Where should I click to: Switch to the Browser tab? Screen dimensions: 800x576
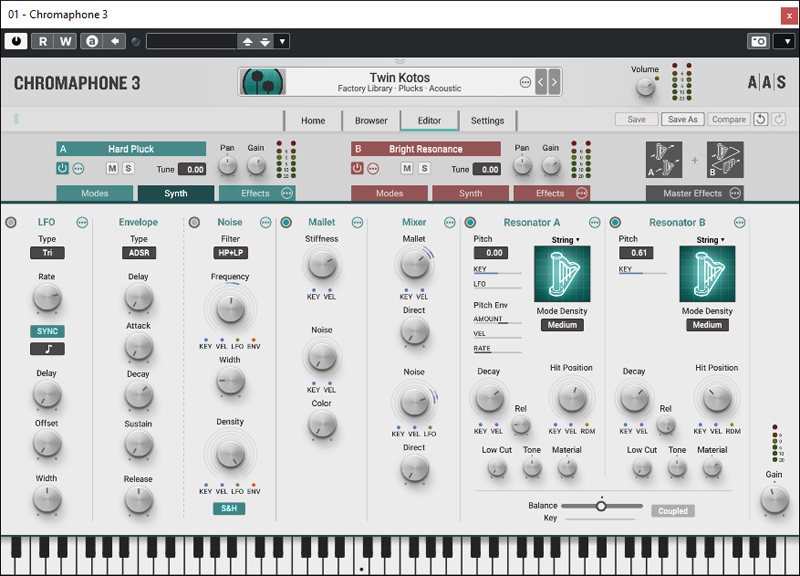pyautogui.click(x=371, y=120)
